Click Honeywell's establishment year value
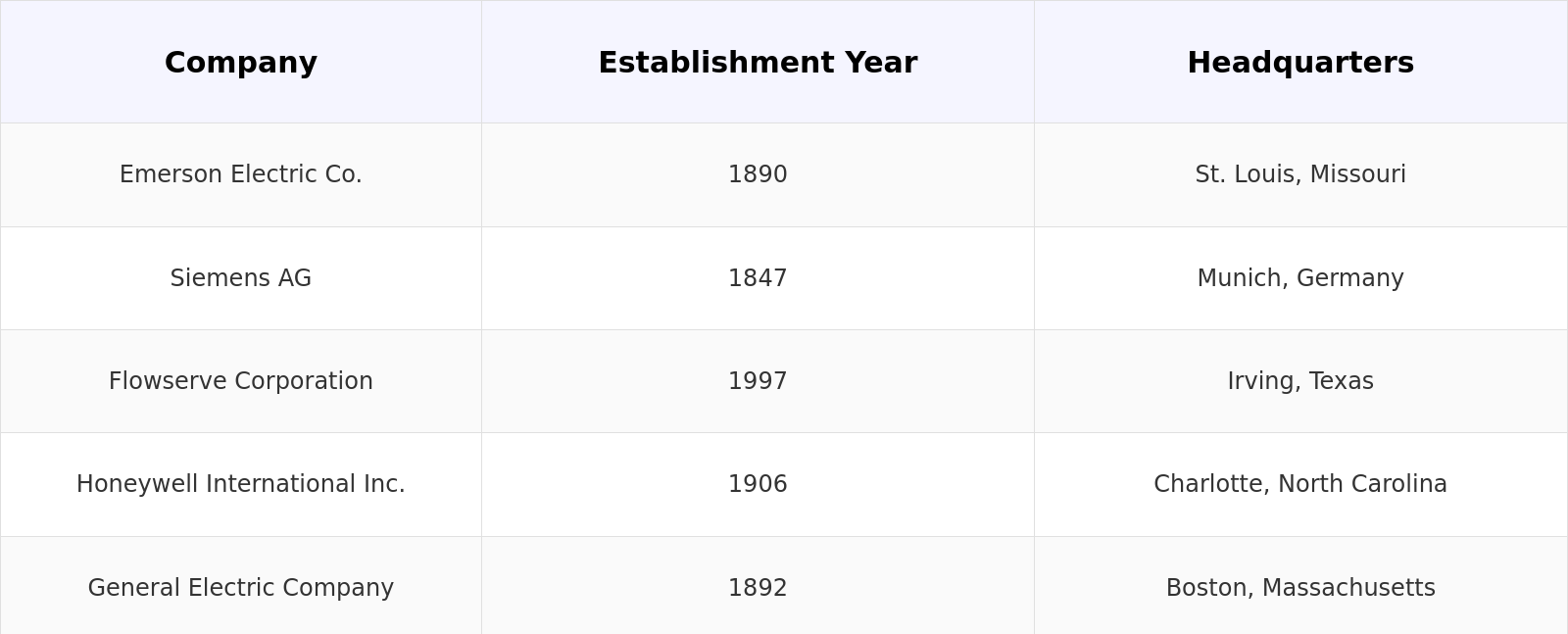 [758, 484]
